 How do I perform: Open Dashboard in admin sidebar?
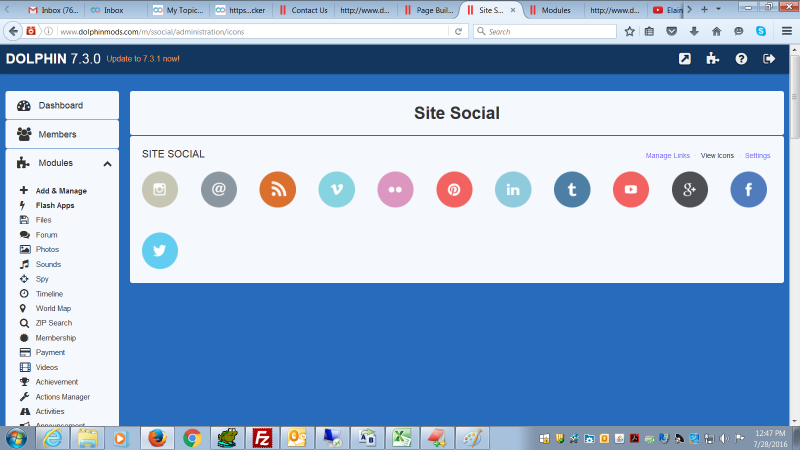pyautogui.click(x=62, y=105)
